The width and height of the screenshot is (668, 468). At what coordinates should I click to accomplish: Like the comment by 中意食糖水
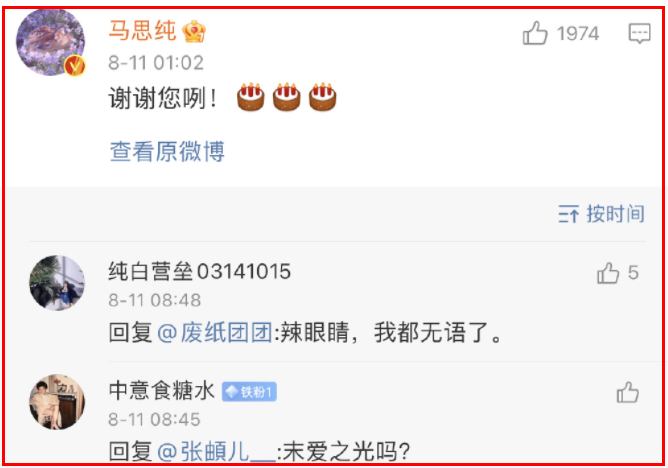click(628, 392)
